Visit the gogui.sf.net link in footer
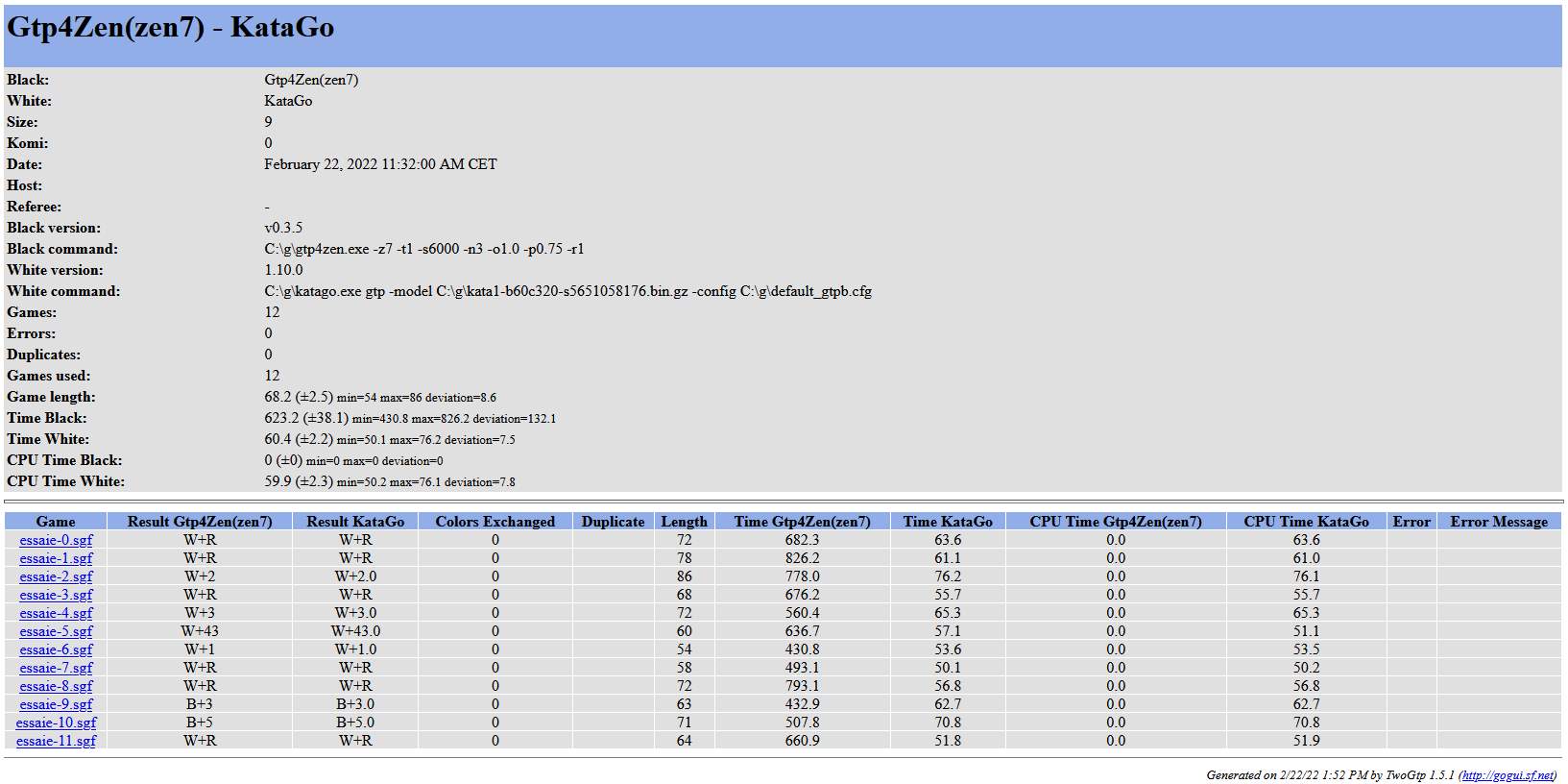This screenshot has height=784, width=1568. 1507,775
